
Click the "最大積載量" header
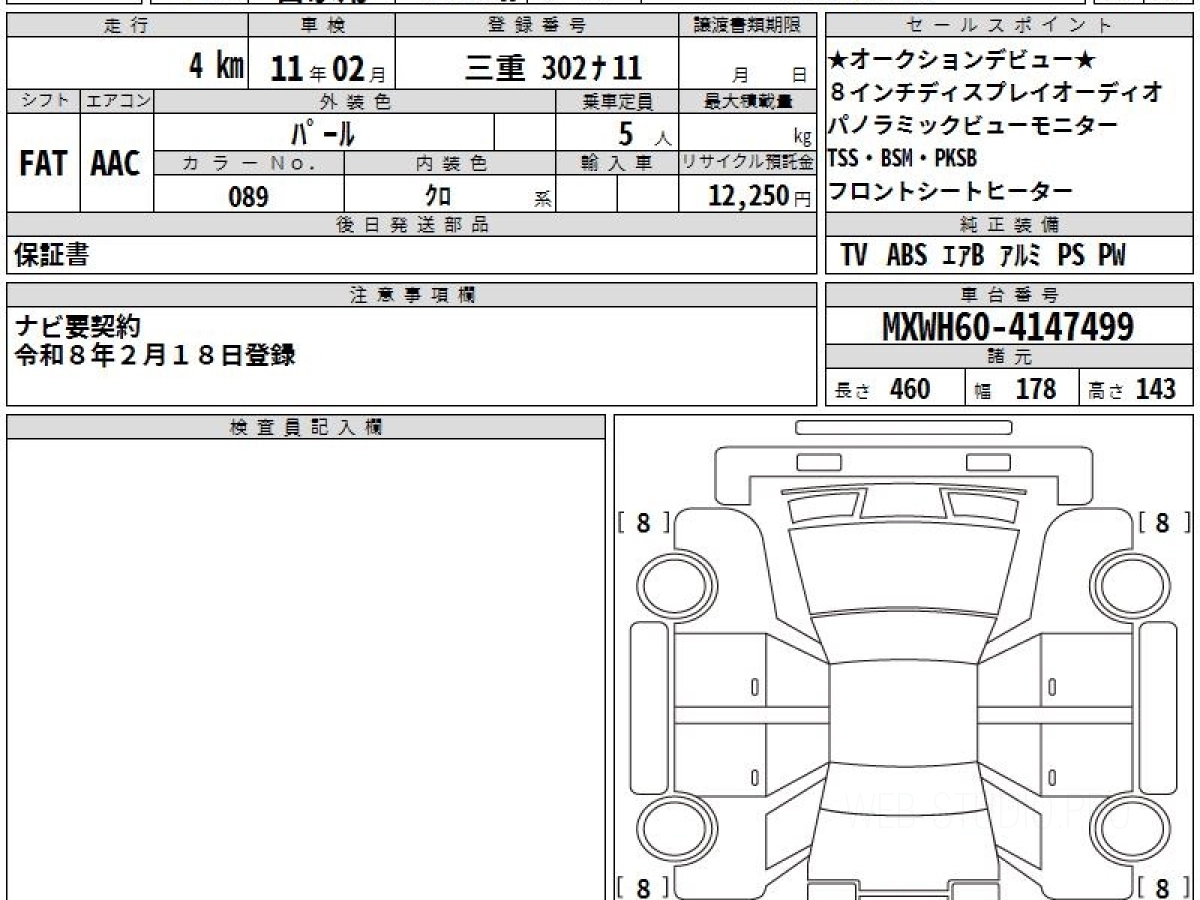click(748, 102)
